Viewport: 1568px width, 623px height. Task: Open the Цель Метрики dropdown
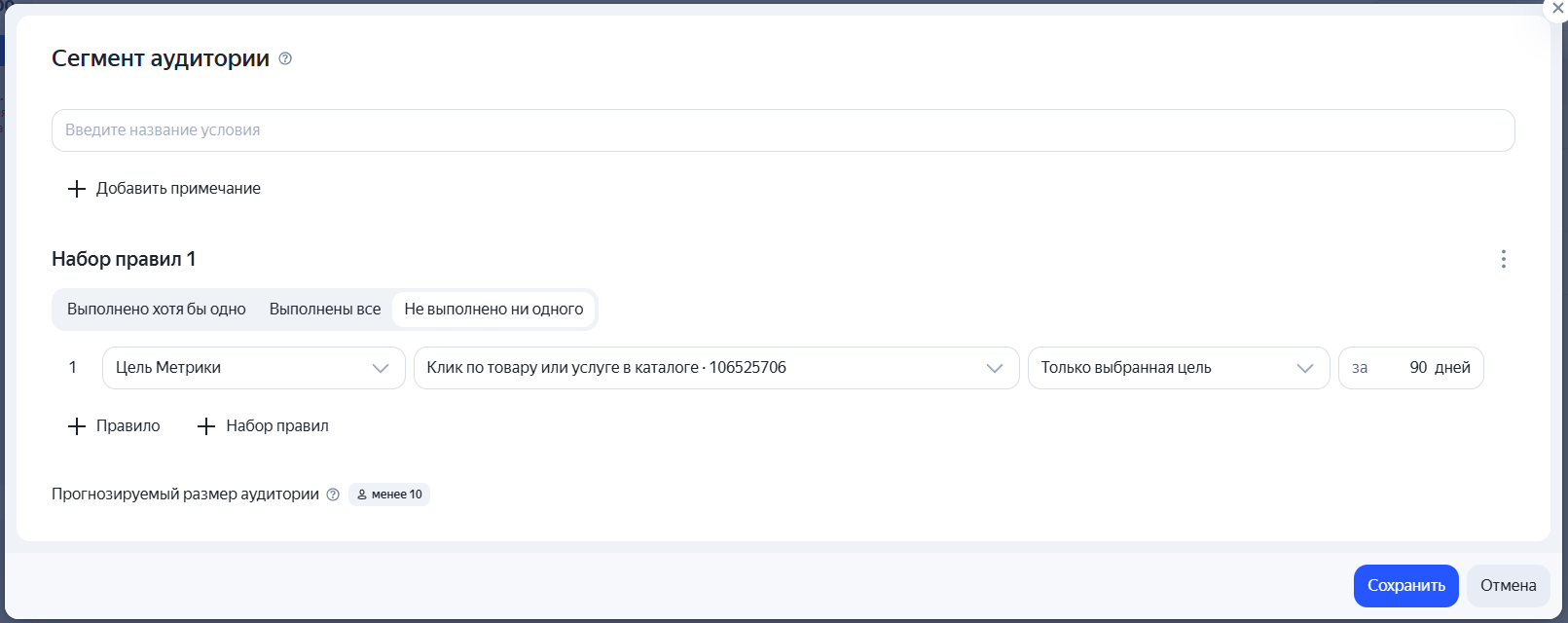(x=254, y=368)
